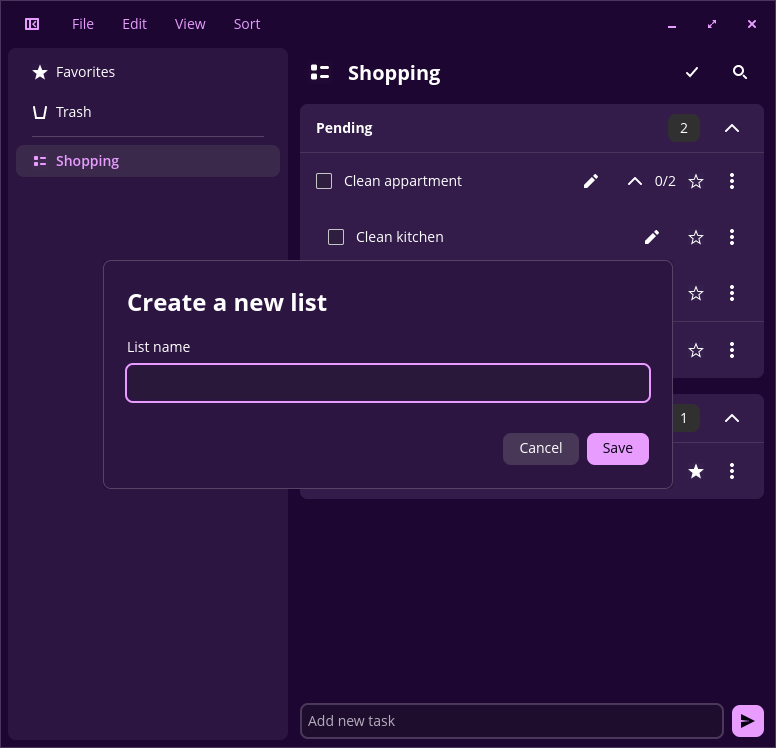Image resolution: width=776 pixels, height=748 pixels.
Task: Open more options for last Pending task
Action: [x=732, y=350]
